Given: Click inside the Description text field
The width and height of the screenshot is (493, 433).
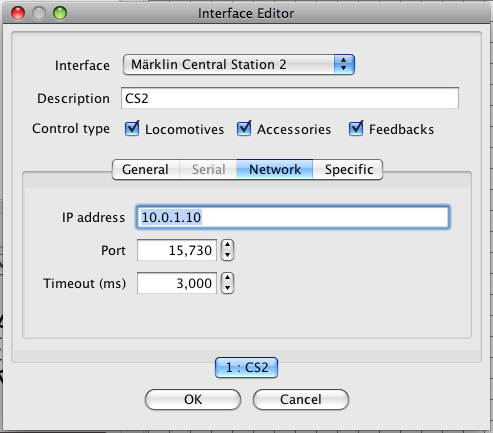Looking at the screenshot, I should pos(290,98).
